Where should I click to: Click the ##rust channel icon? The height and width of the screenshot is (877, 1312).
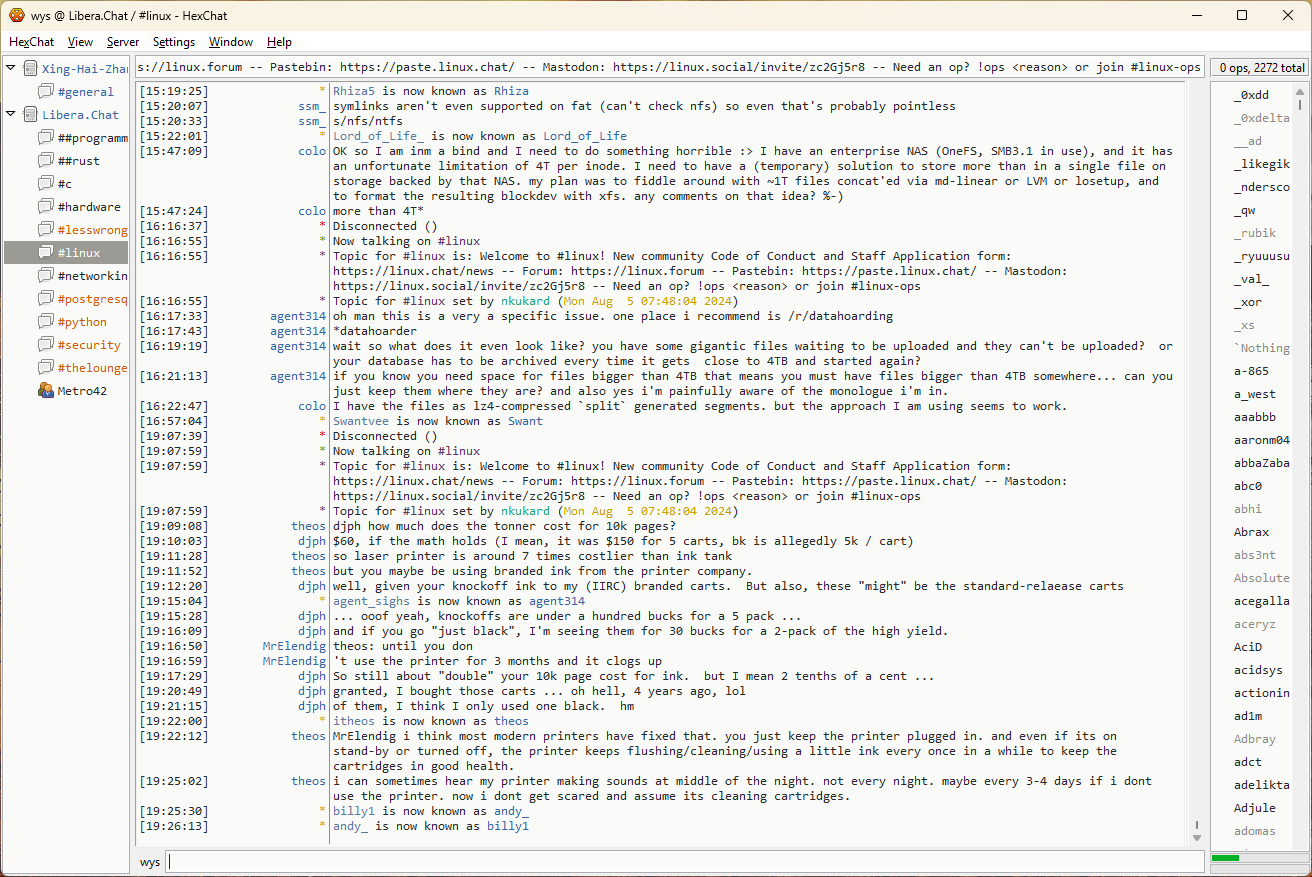46,160
